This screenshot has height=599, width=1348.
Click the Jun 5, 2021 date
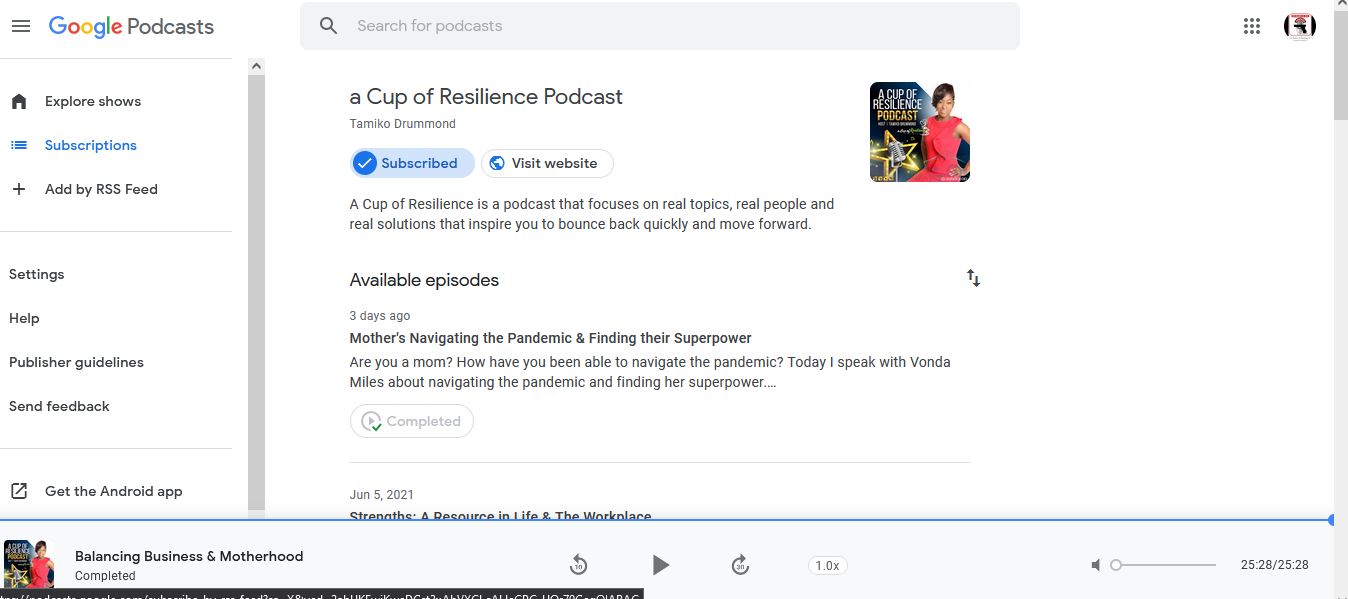pos(382,495)
